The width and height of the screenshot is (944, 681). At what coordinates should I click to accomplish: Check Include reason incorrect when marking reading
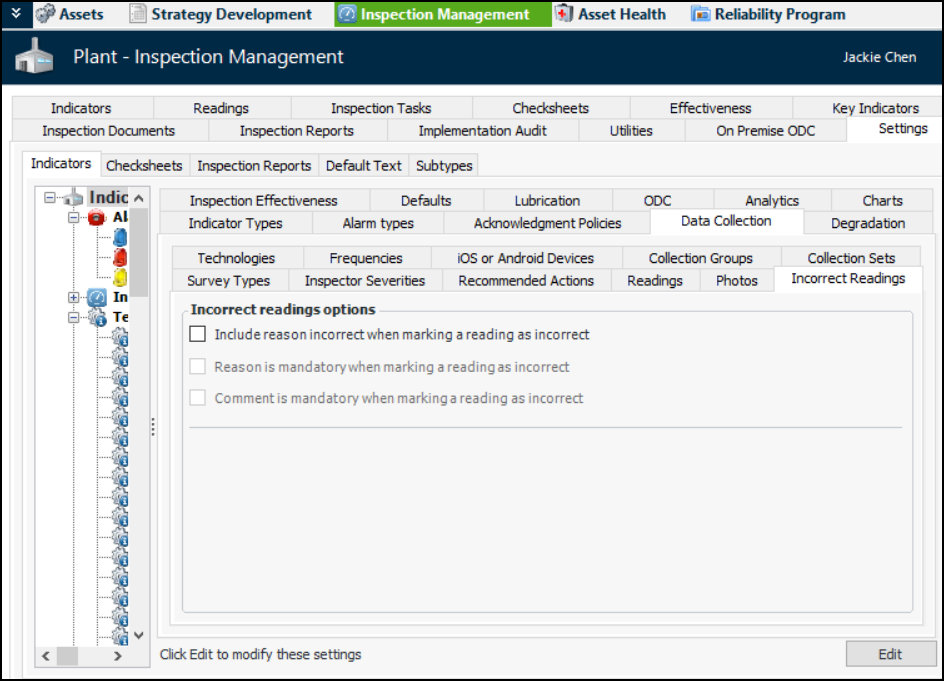click(x=197, y=334)
